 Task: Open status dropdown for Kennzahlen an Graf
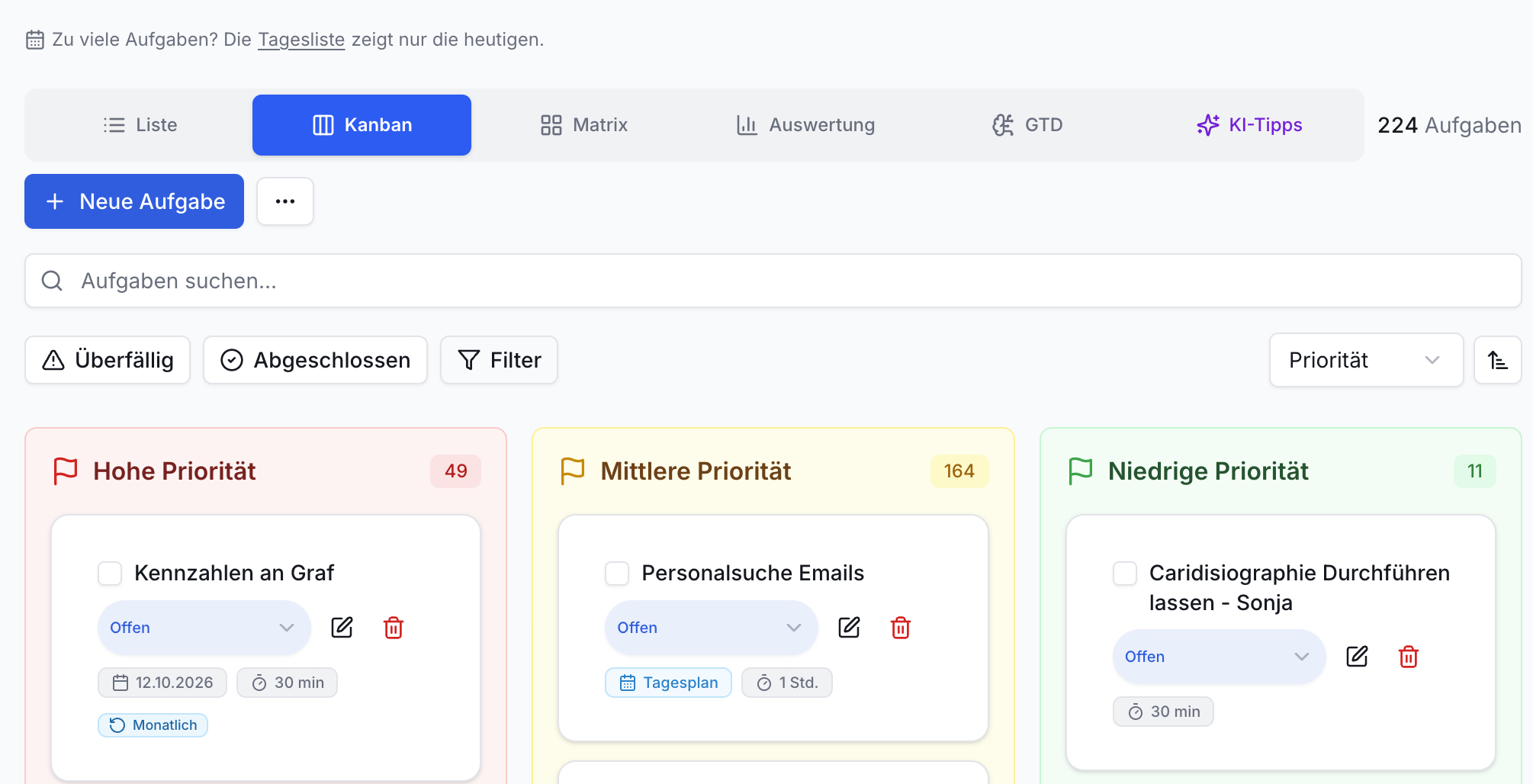[x=204, y=628]
